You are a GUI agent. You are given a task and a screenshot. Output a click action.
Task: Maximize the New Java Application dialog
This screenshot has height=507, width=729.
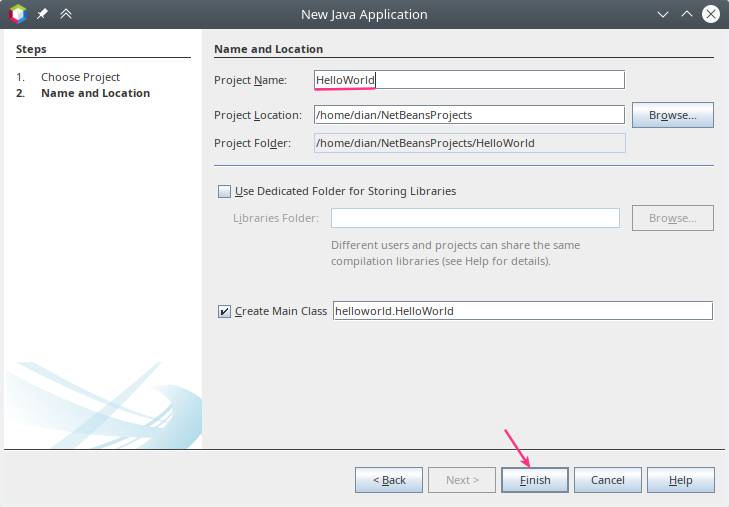687,14
